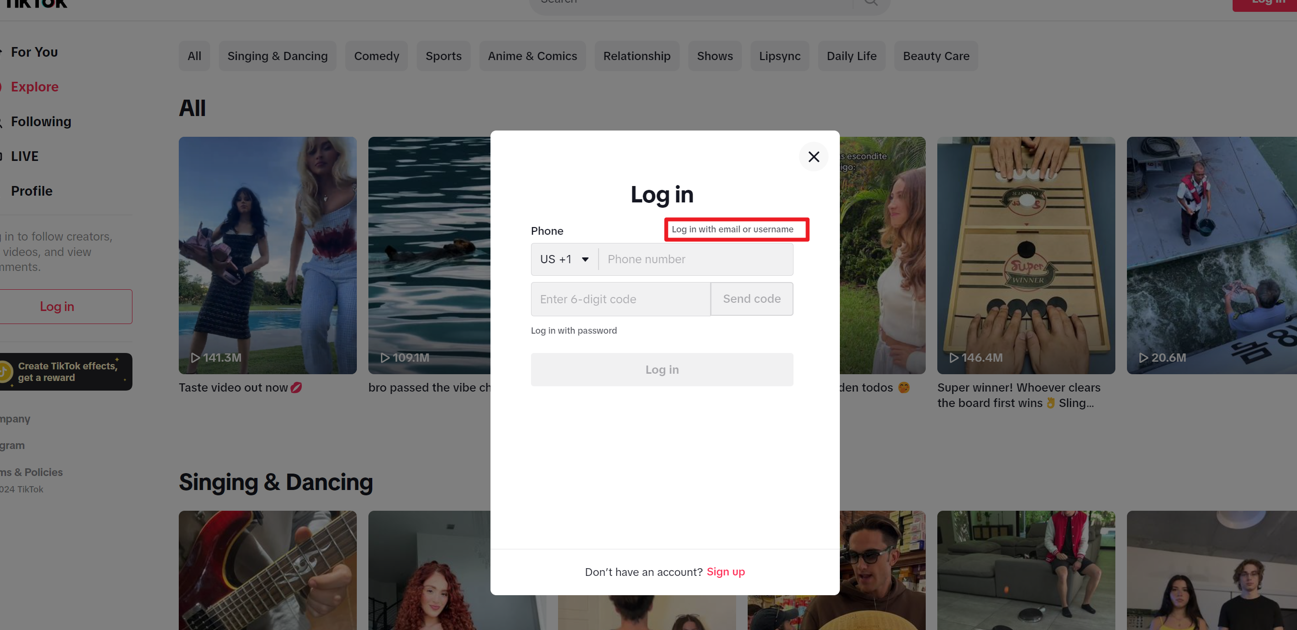Click play icon on 146.4M video

click(x=954, y=357)
